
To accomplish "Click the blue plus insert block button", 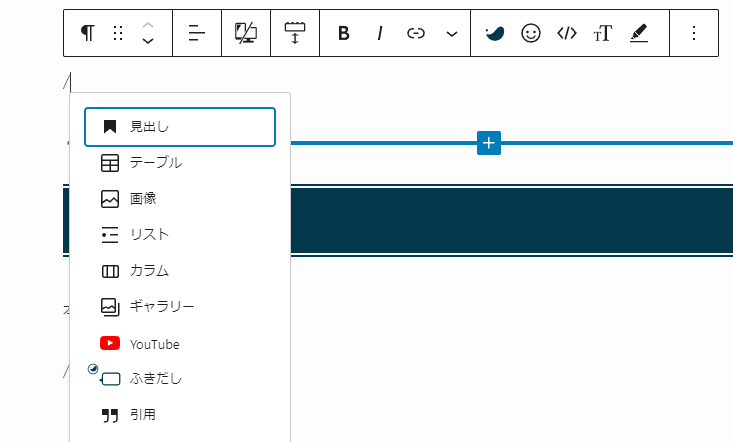I will (x=488, y=143).
